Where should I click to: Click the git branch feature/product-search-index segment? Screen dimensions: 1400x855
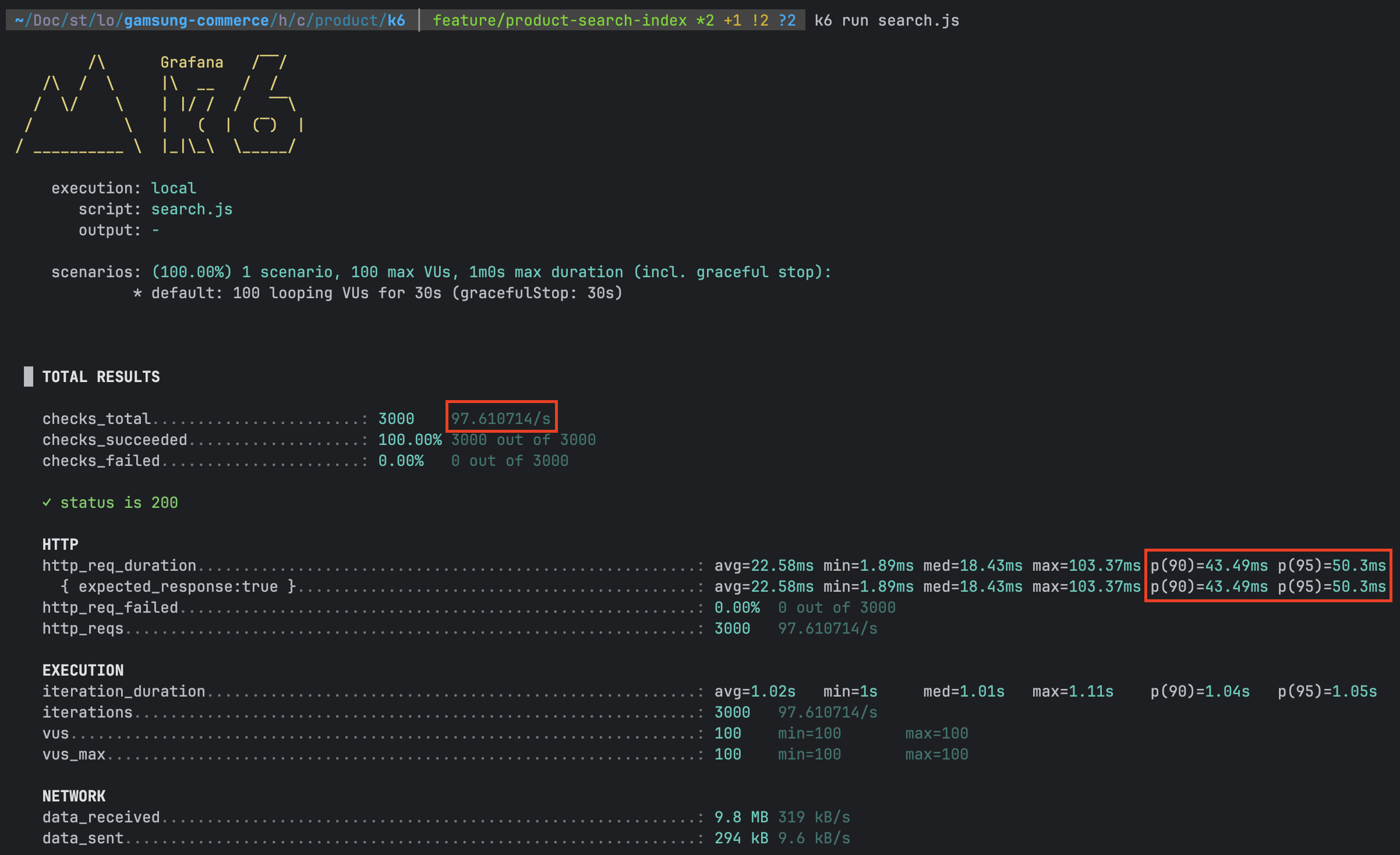pos(559,20)
